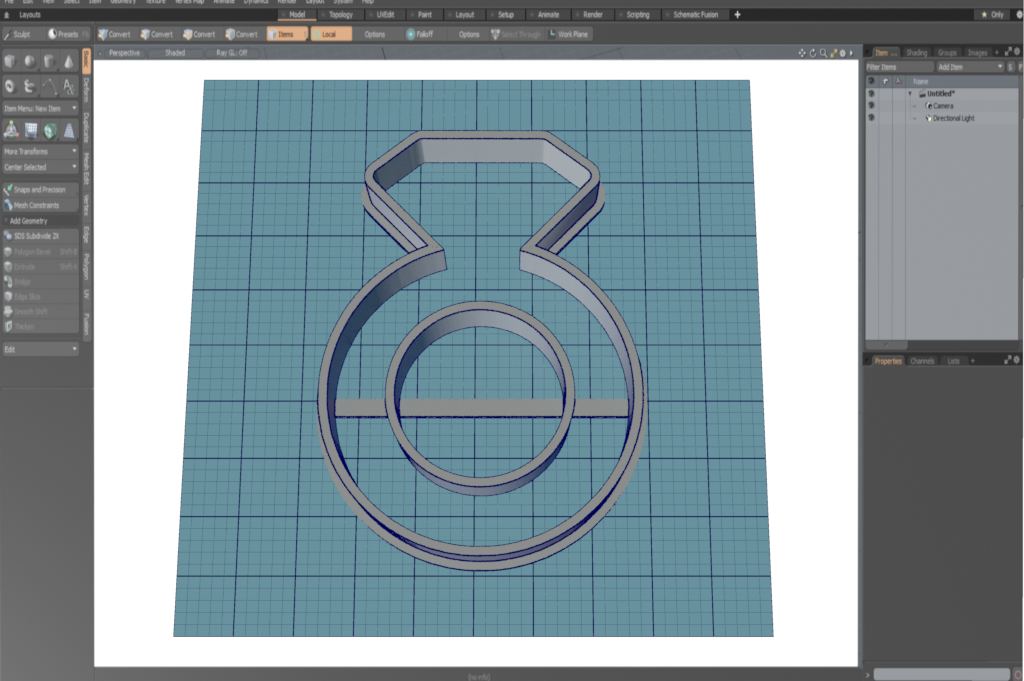Open viewport settings gear icon

[842, 52]
